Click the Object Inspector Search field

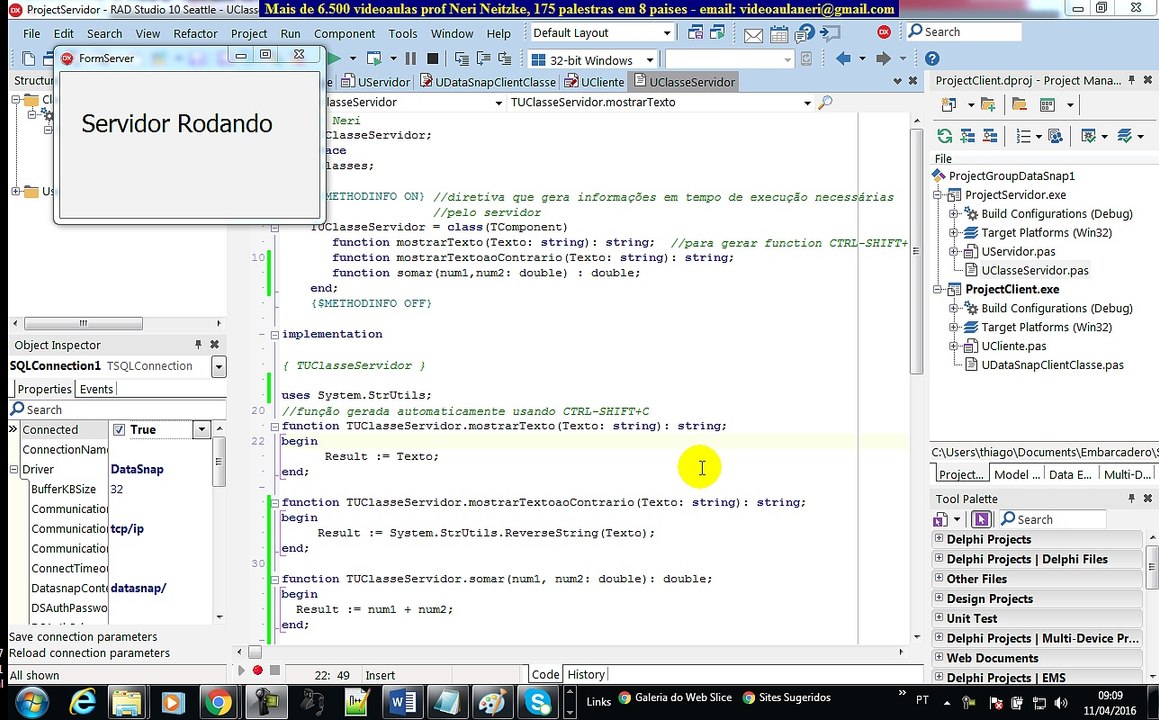[118, 410]
